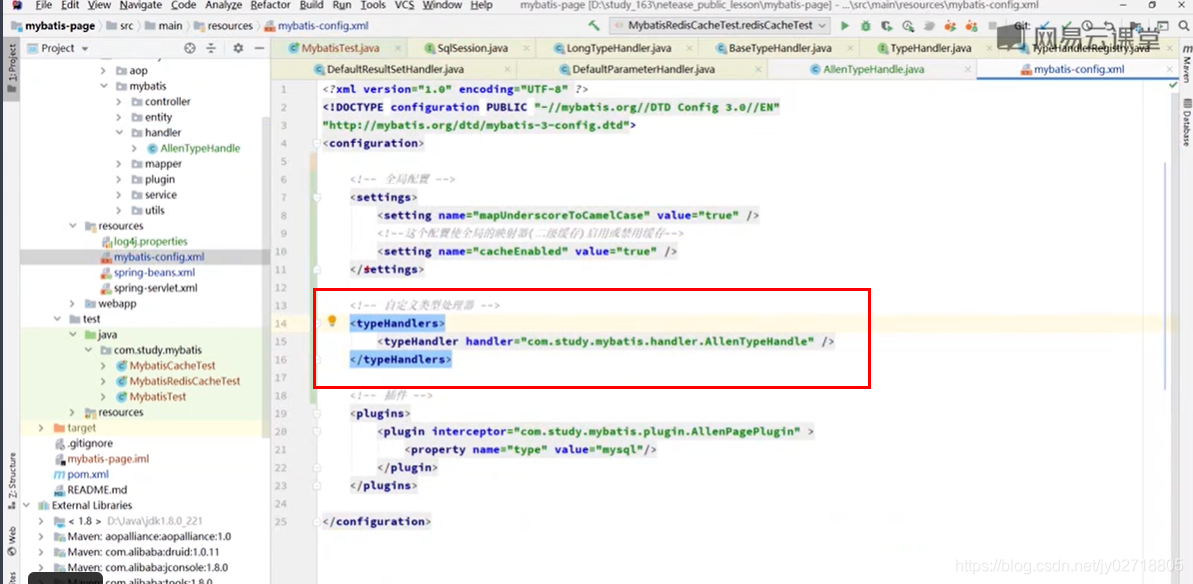Image resolution: width=1193 pixels, height=584 pixels.
Task: Click resources breadcrumb in navigation bar
Action: coord(222,26)
